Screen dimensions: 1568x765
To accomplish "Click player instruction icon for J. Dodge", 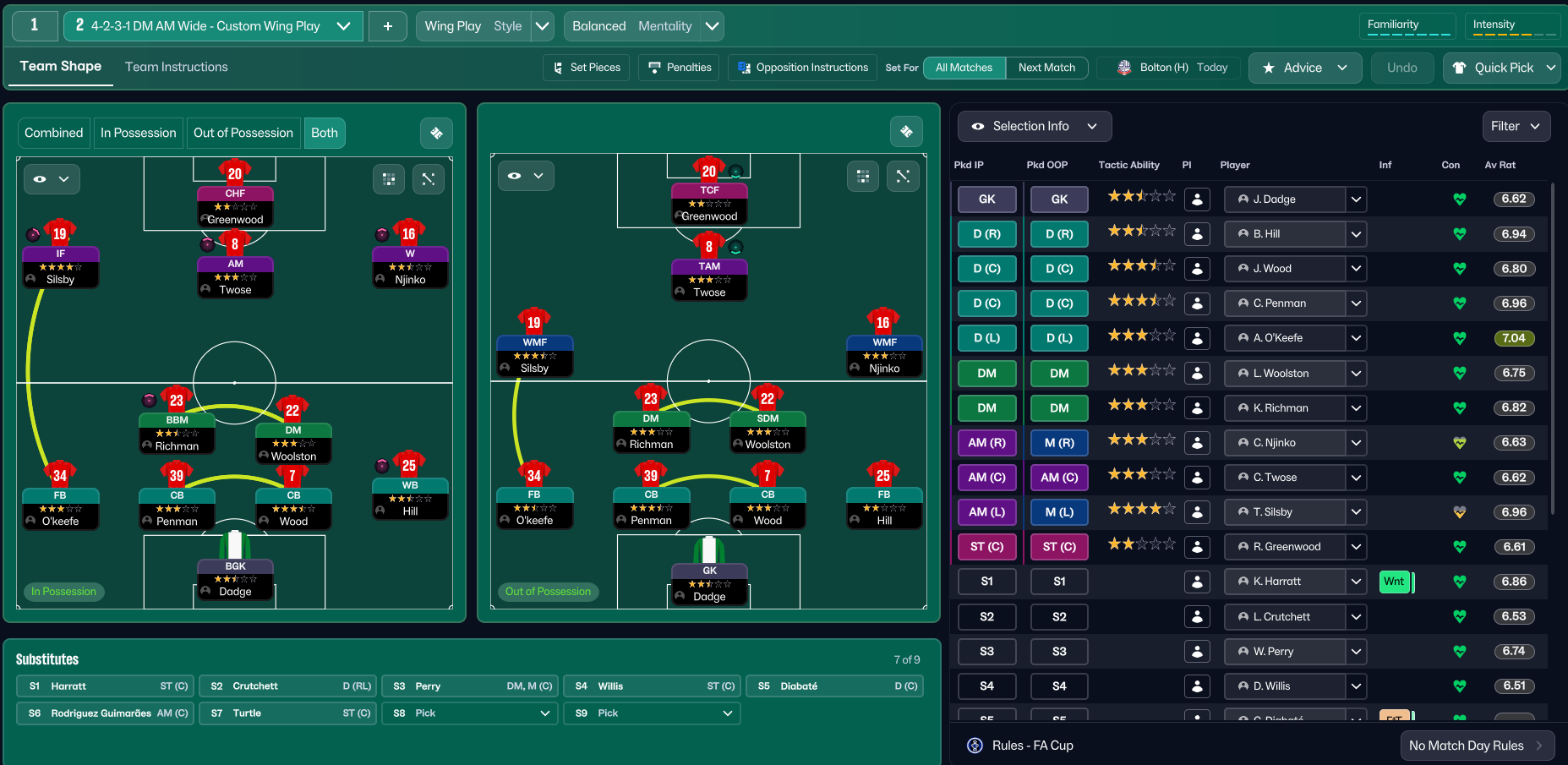I will [x=1197, y=199].
